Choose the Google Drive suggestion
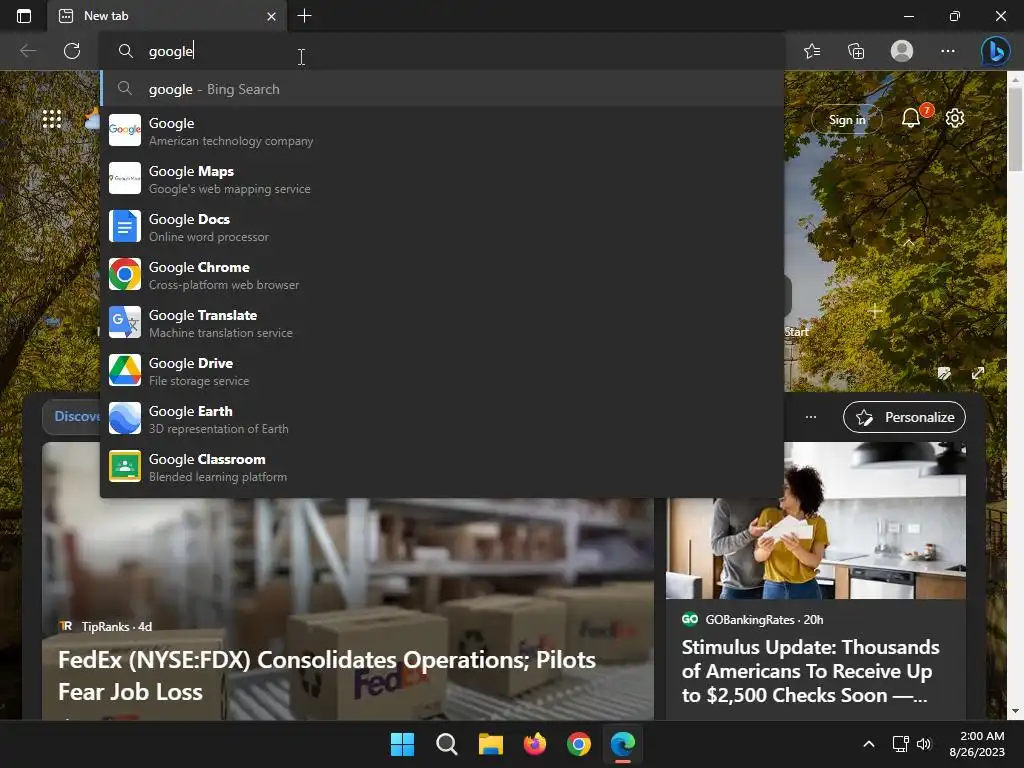 pos(442,371)
